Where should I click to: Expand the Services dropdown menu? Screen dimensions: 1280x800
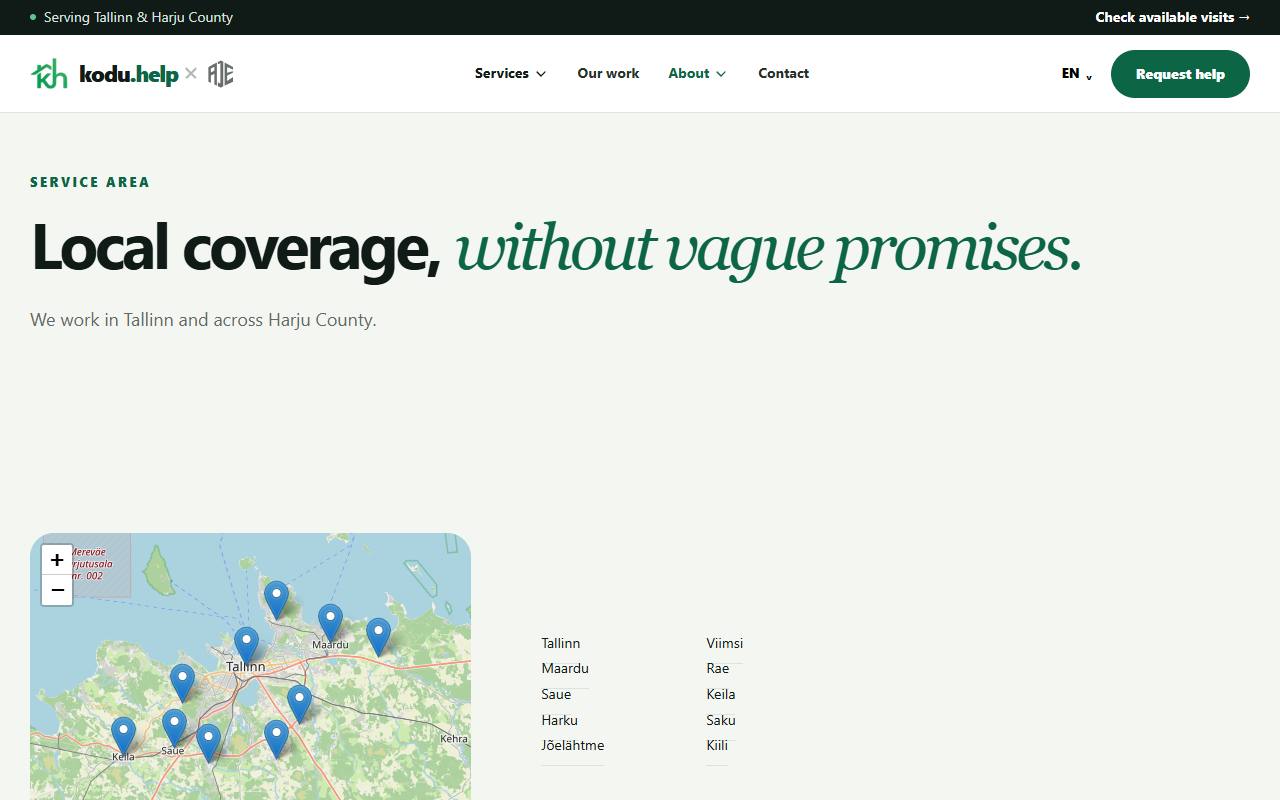[x=510, y=73]
